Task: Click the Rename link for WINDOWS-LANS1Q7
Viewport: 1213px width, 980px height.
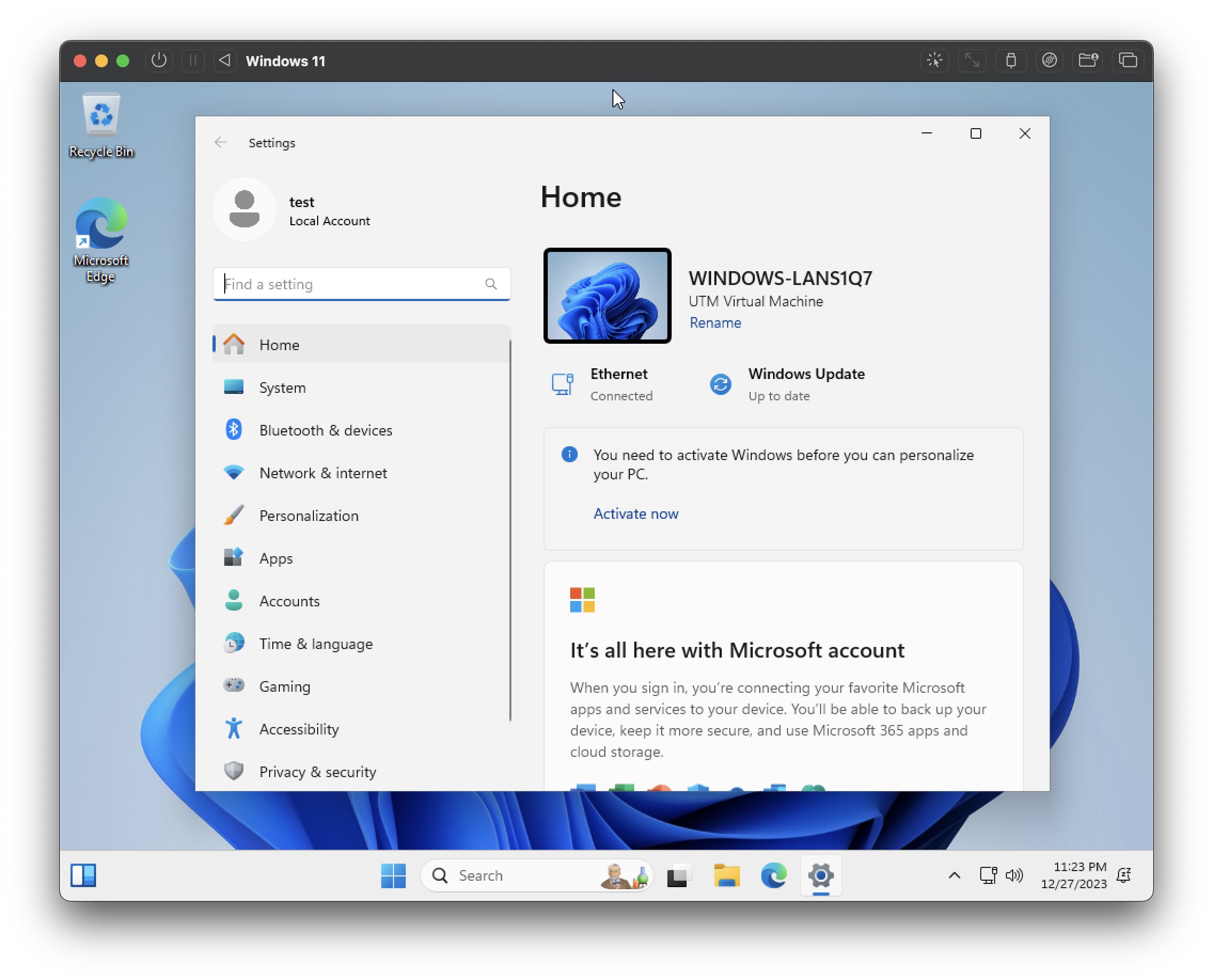Action: click(x=715, y=322)
